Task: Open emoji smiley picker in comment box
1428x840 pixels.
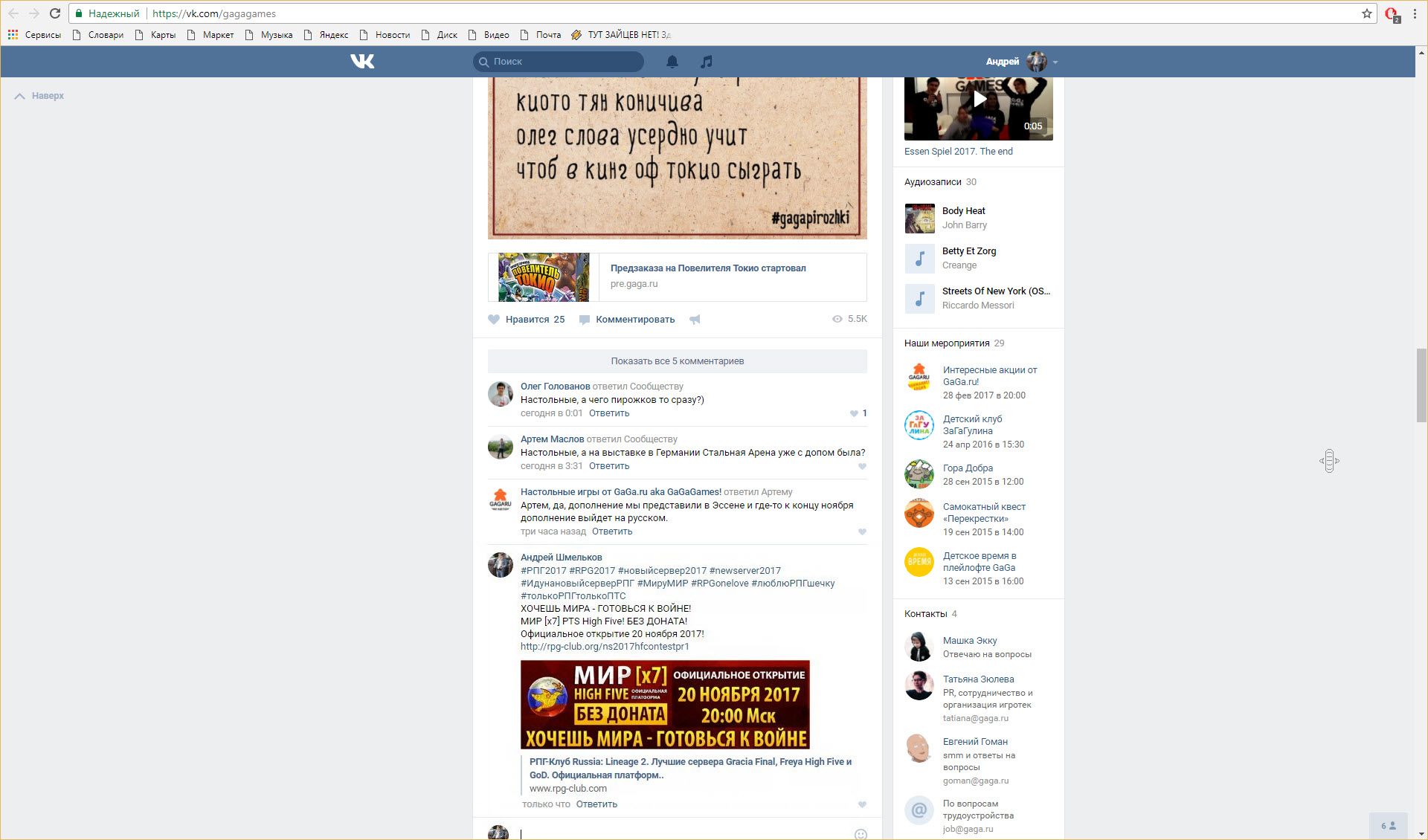Action: 861,834
